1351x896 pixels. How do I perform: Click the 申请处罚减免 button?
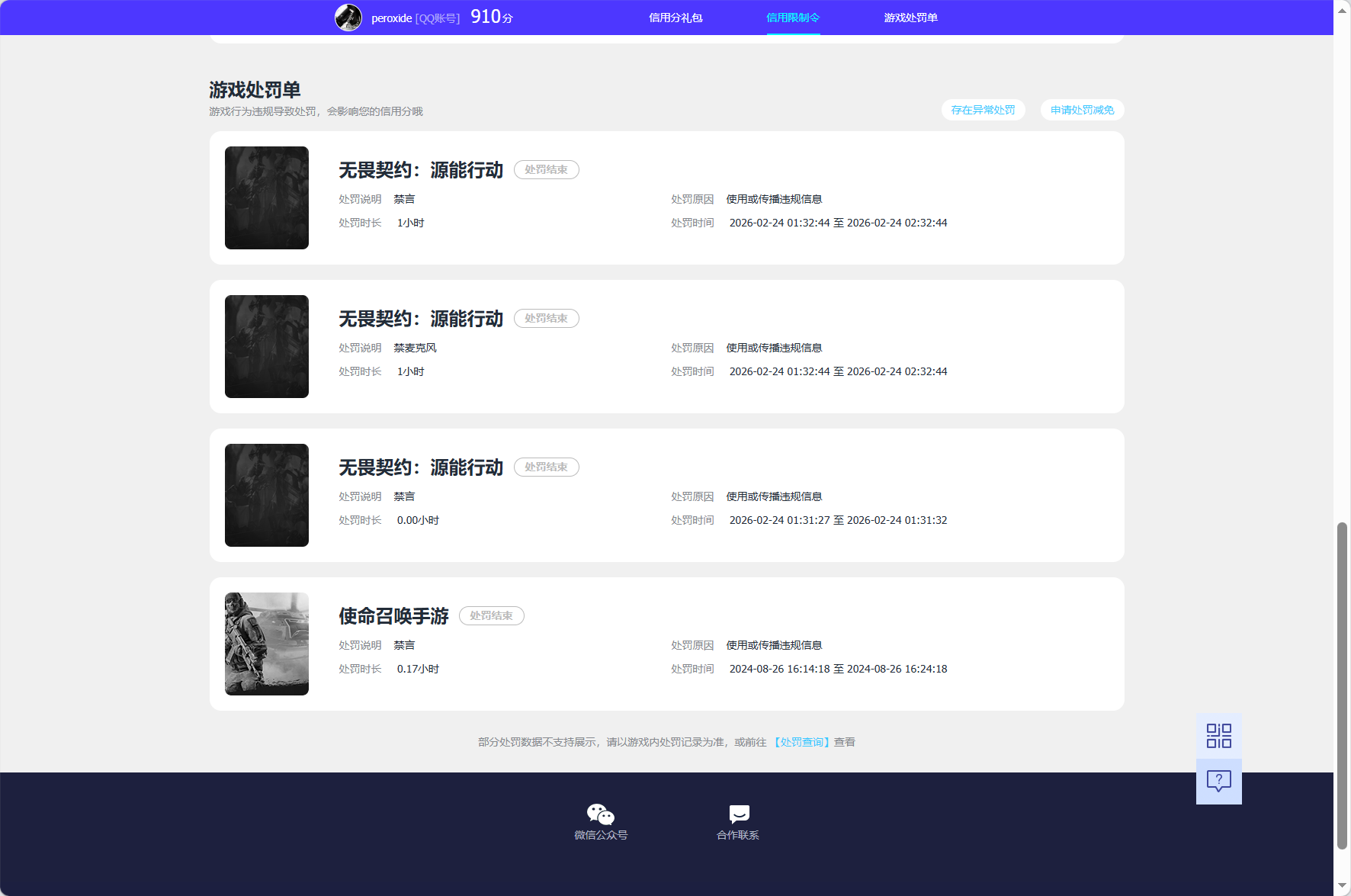pyautogui.click(x=1082, y=110)
